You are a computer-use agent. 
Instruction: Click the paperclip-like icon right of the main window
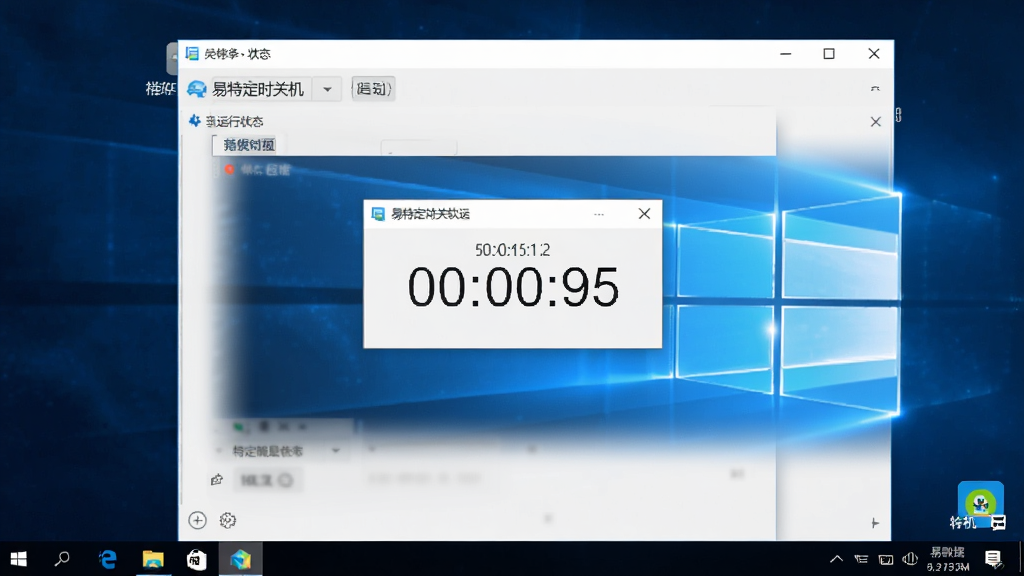(x=899, y=115)
